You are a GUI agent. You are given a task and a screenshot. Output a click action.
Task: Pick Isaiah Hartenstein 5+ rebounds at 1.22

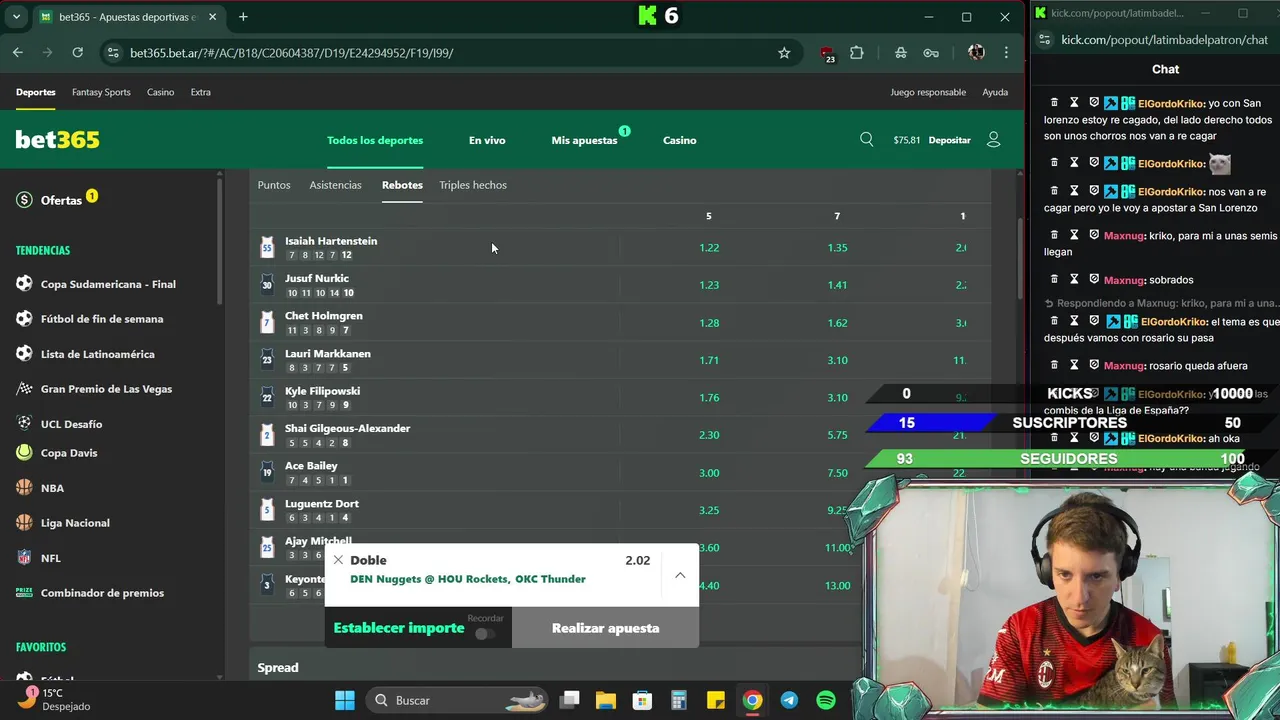709,248
